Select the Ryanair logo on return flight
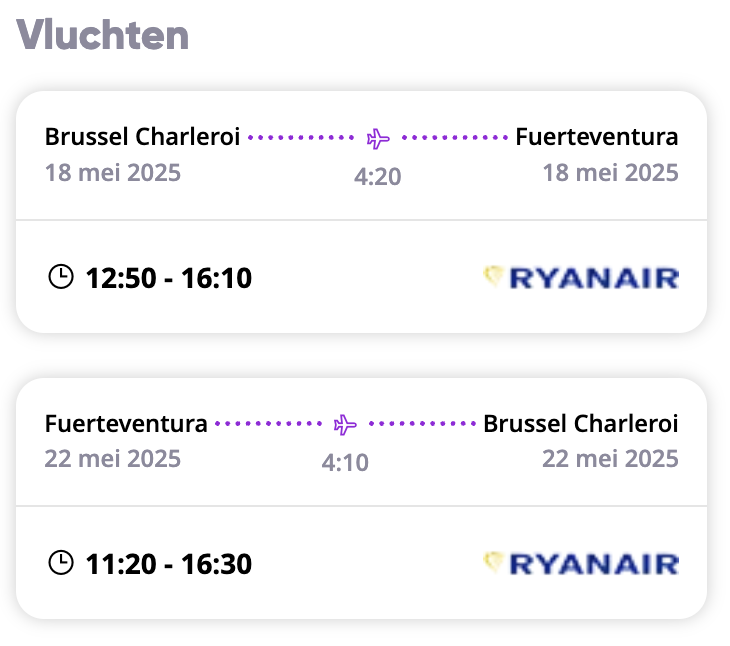Image resolution: width=730 pixels, height=646 pixels. (x=581, y=564)
